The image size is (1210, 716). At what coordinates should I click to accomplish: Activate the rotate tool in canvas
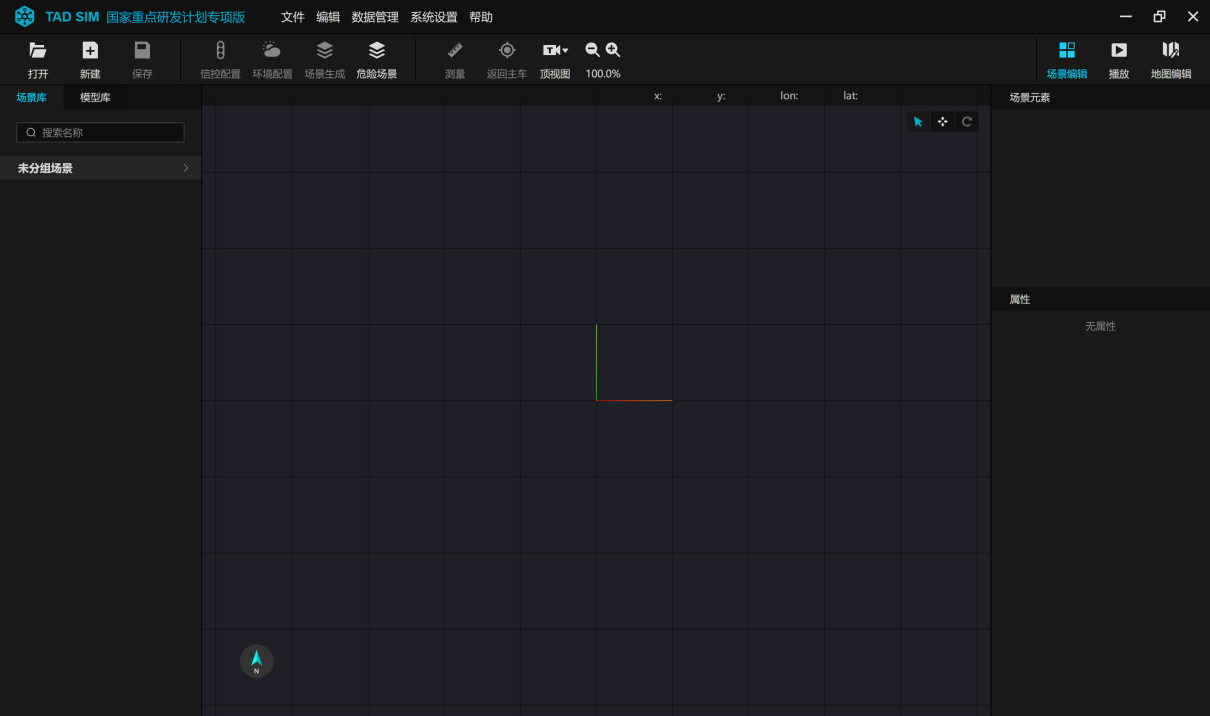(x=967, y=122)
